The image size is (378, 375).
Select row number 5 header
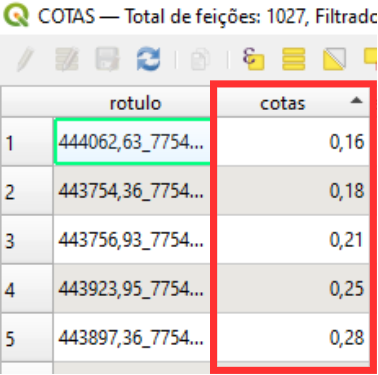tap(27, 338)
